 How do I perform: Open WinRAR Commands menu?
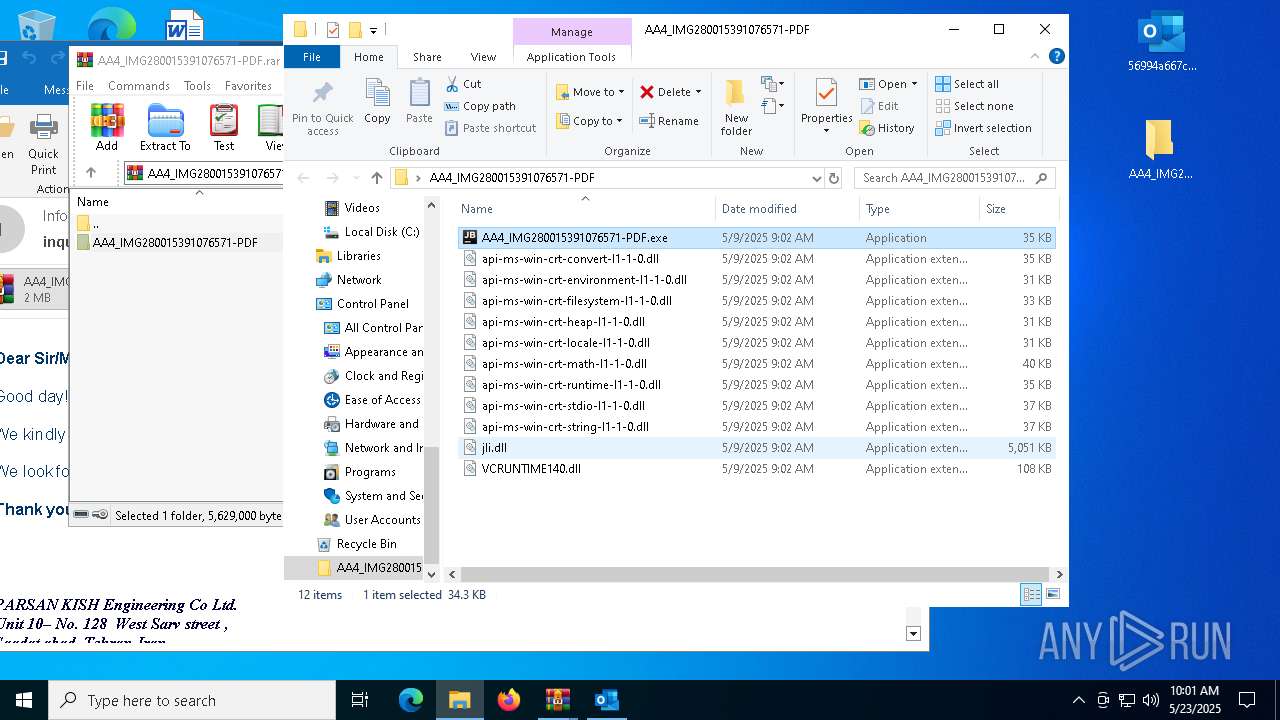[x=139, y=86]
